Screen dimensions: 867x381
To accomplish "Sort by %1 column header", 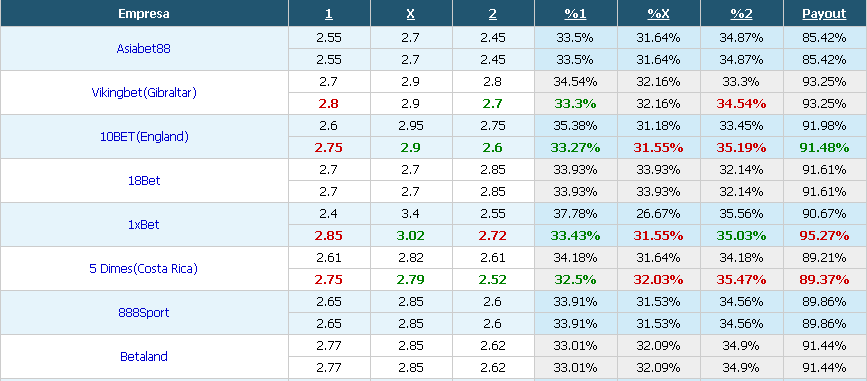I will coord(575,14).
